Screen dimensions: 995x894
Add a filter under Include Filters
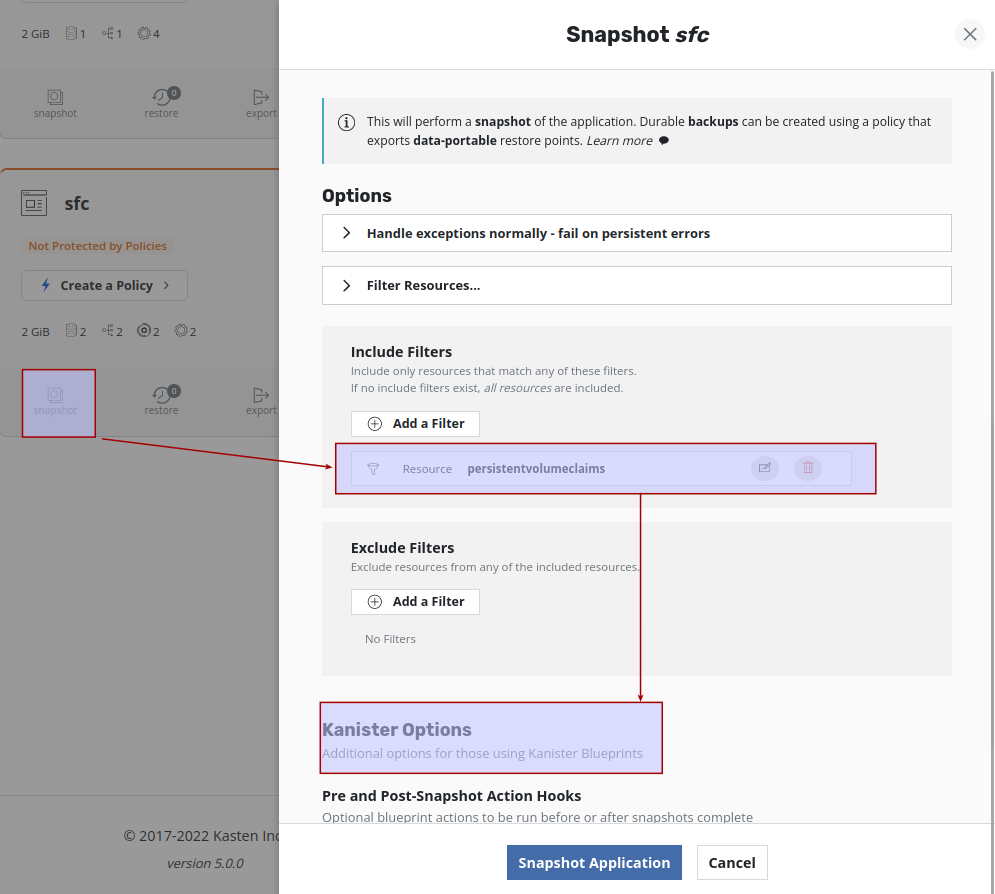click(x=415, y=424)
